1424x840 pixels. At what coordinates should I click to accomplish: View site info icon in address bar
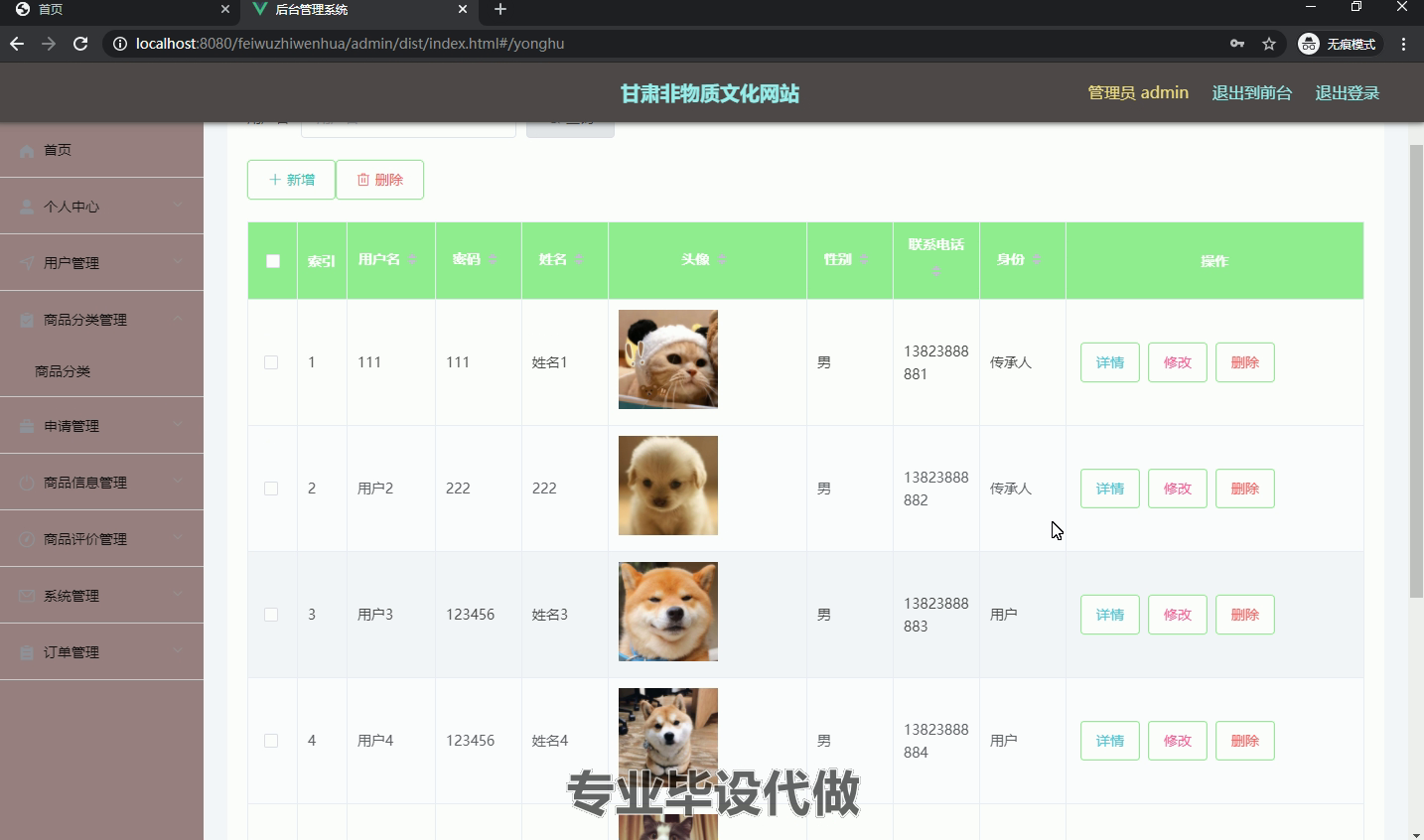pyautogui.click(x=119, y=44)
